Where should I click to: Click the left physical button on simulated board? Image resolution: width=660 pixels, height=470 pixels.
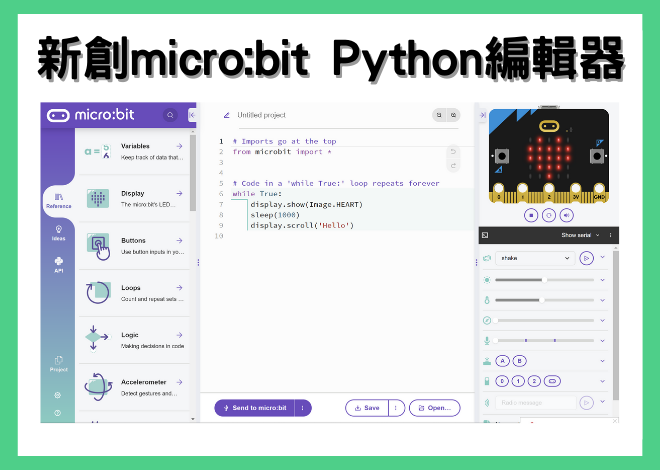(501, 157)
